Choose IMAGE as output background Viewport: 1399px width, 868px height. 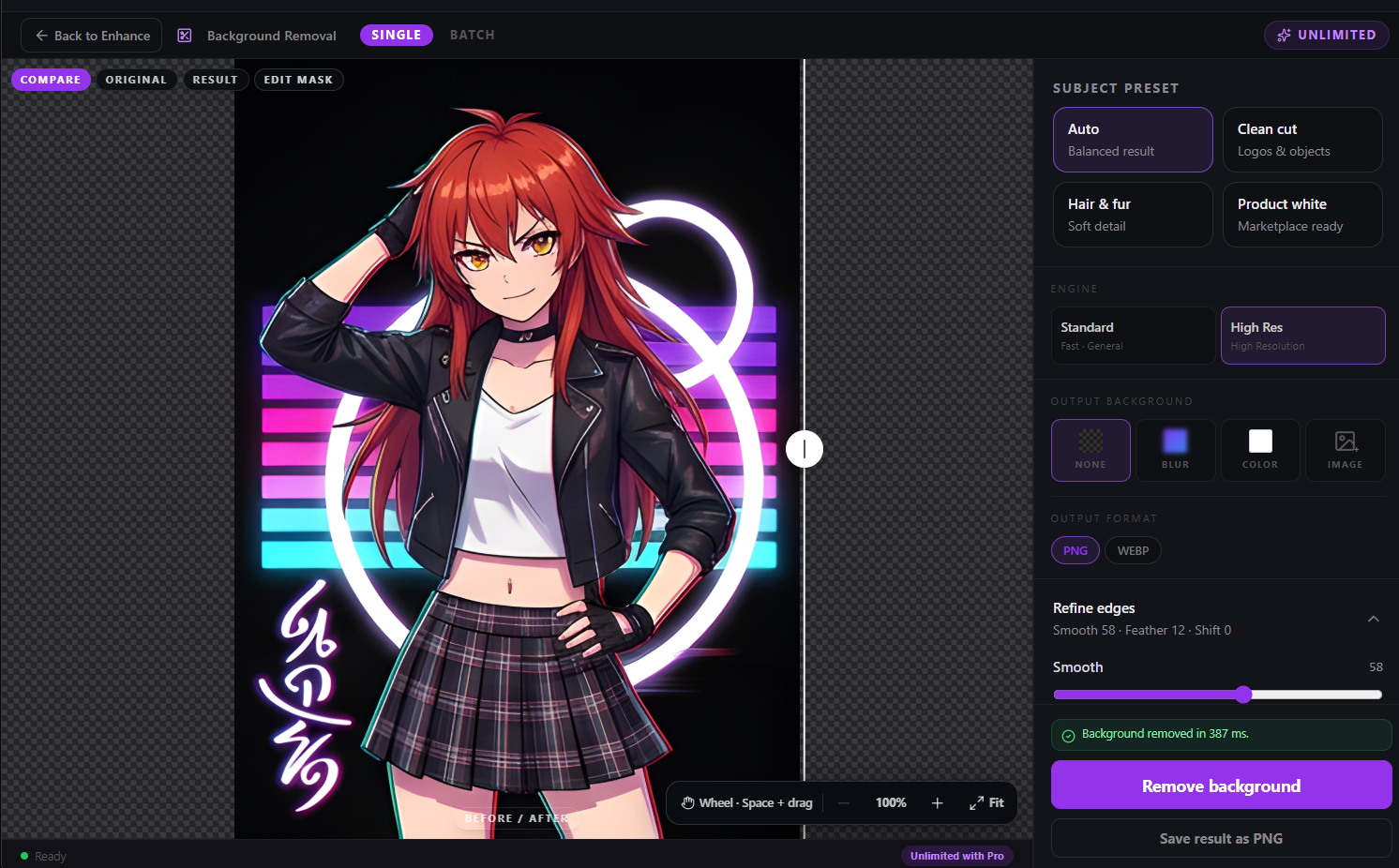point(1346,450)
